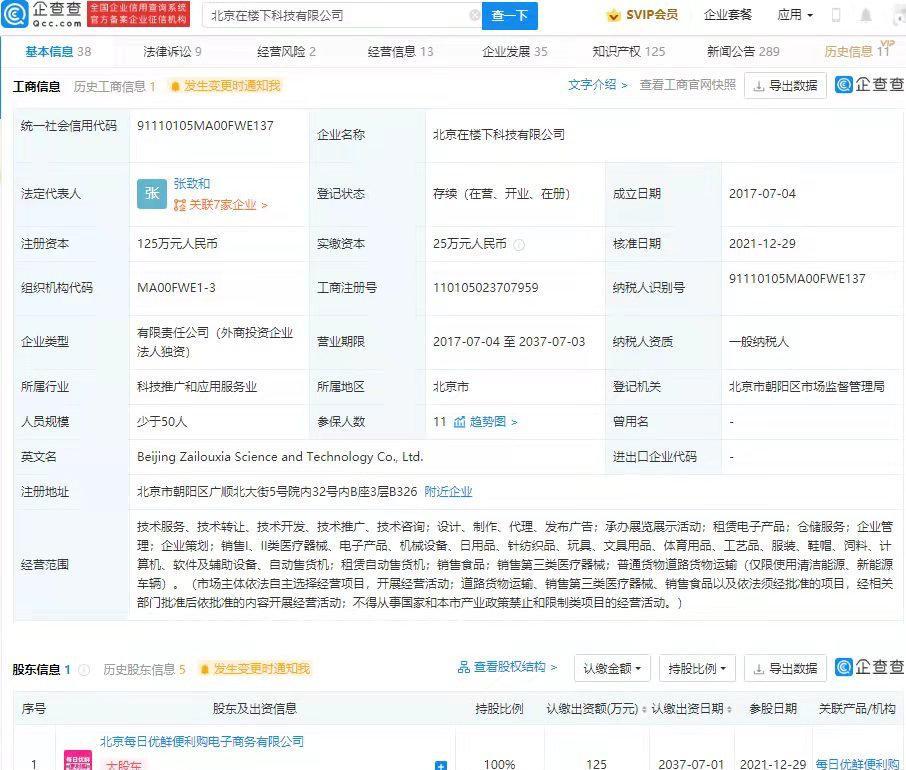Click 导出数据 button in 工商信息 section
Viewport: 906px width, 770px height.
[785, 86]
